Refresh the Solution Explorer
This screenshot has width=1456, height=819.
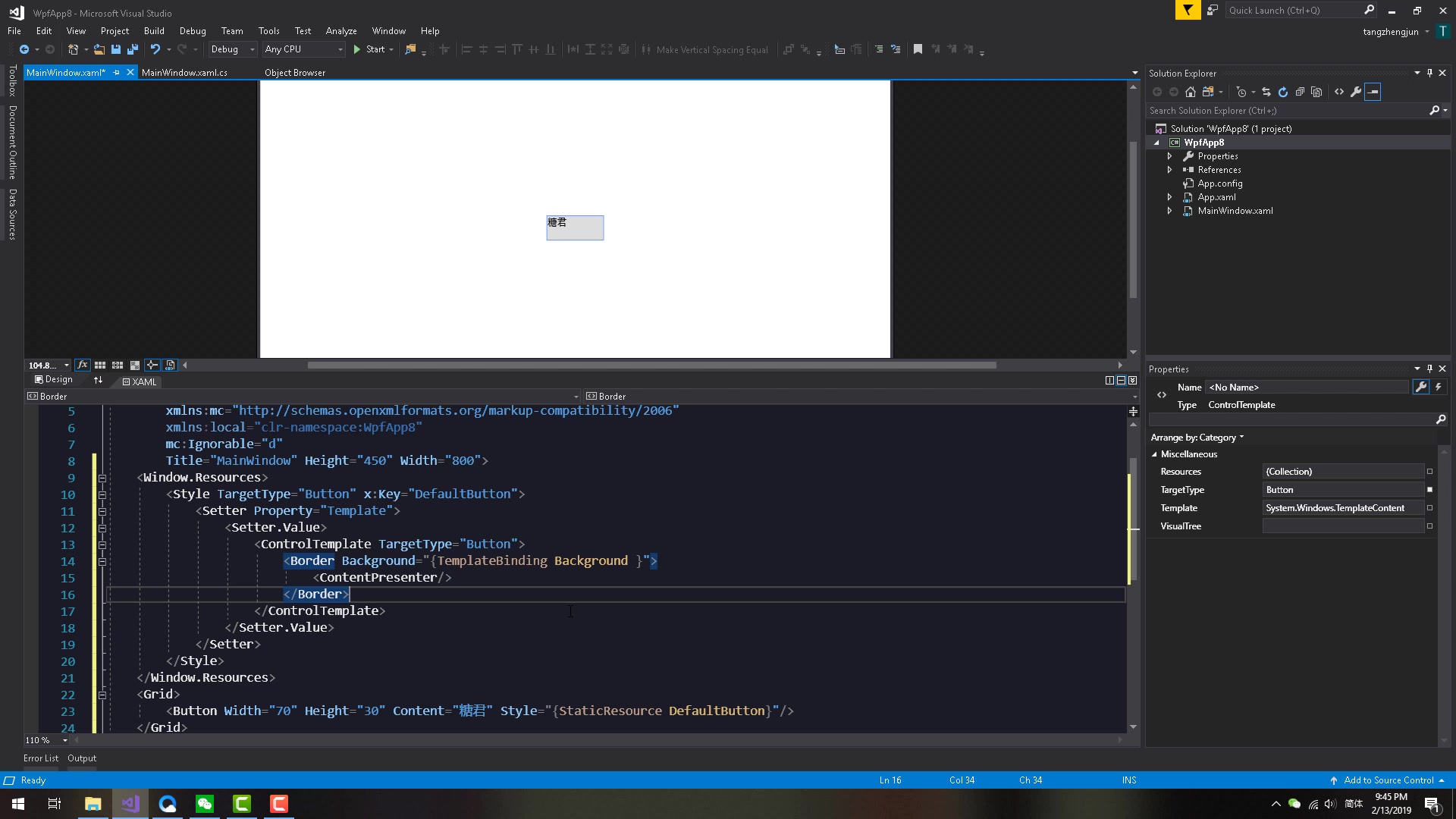[1283, 92]
